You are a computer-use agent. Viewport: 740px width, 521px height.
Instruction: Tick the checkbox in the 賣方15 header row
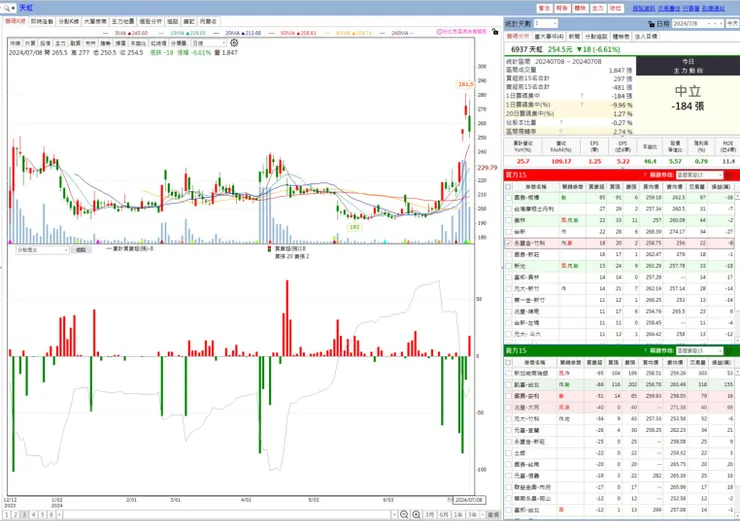point(508,362)
